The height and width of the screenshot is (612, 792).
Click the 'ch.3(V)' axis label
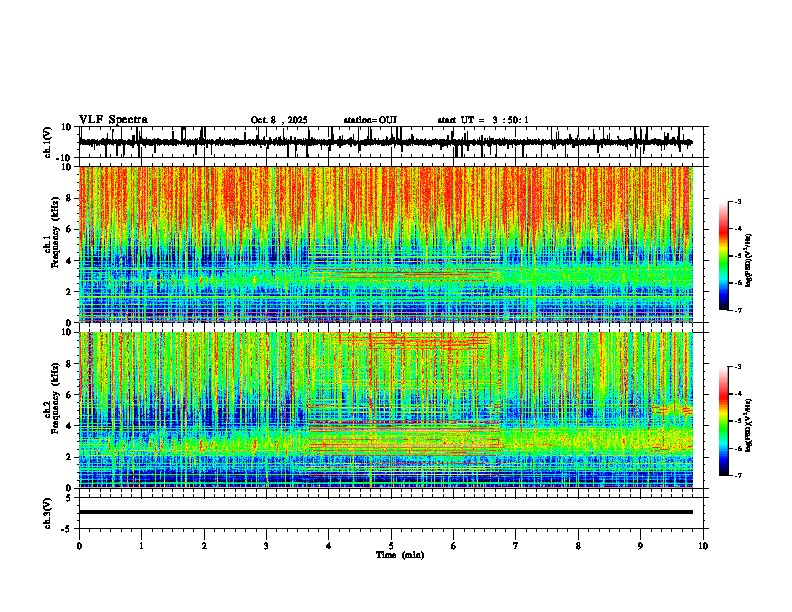pos(48,513)
